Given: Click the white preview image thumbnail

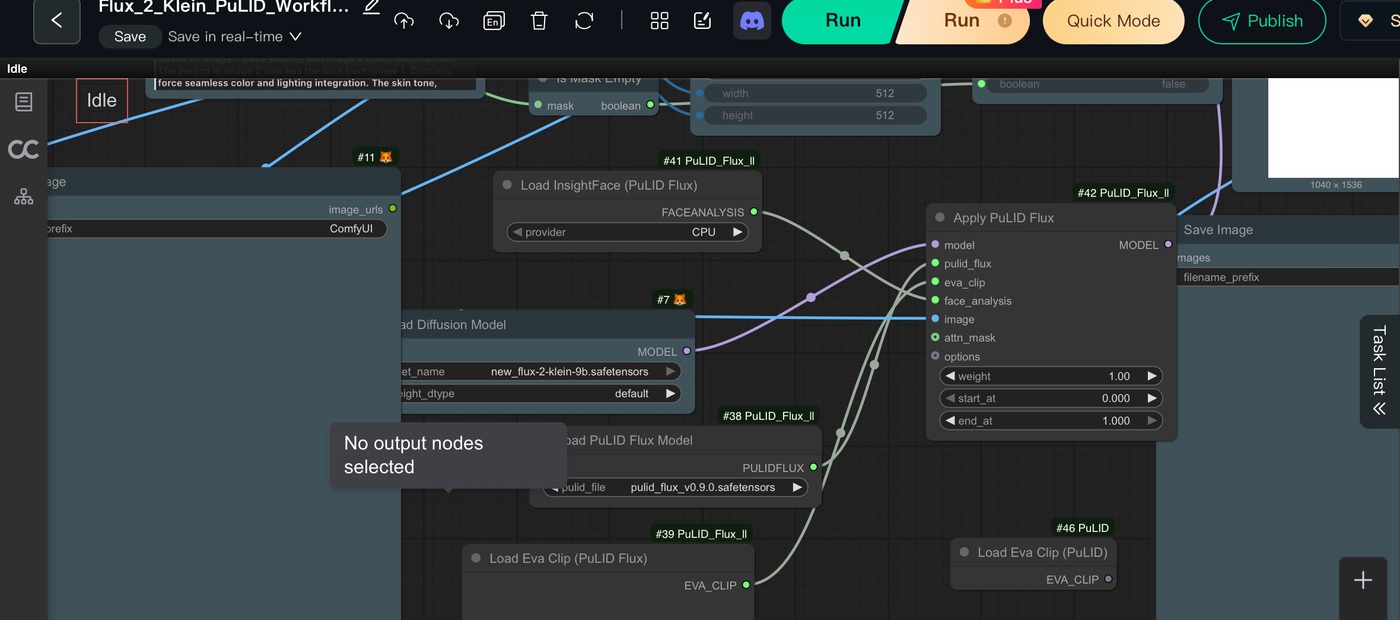Looking at the screenshot, I should coord(1334,128).
